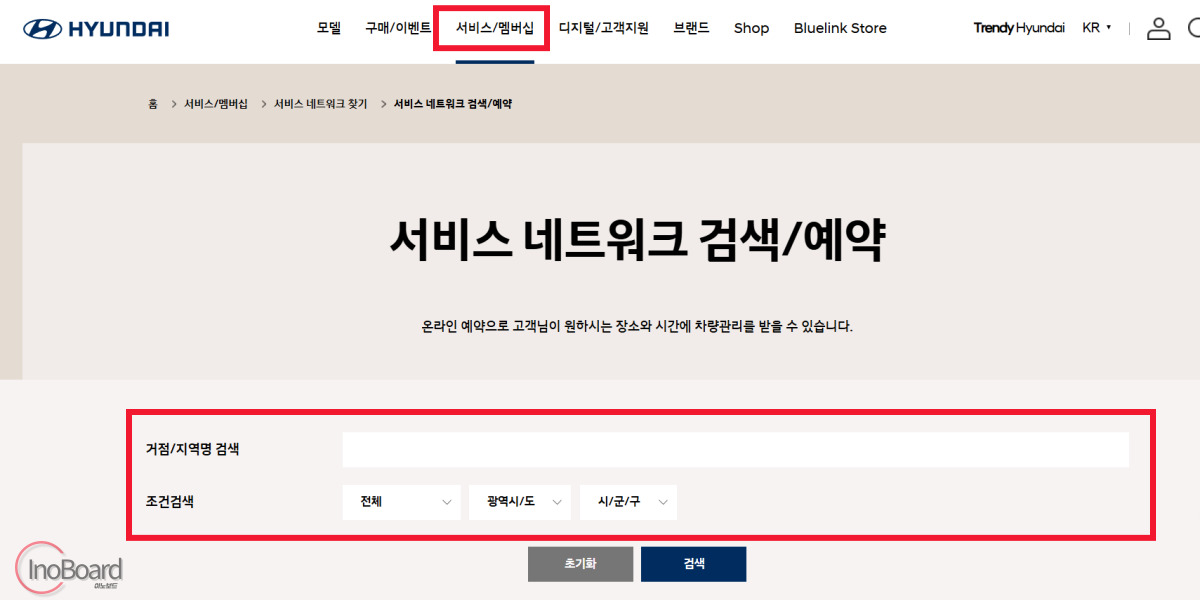Click 서비스 네트워크 검색/예약 breadcrumb
1200x600 pixels.
click(x=453, y=104)
